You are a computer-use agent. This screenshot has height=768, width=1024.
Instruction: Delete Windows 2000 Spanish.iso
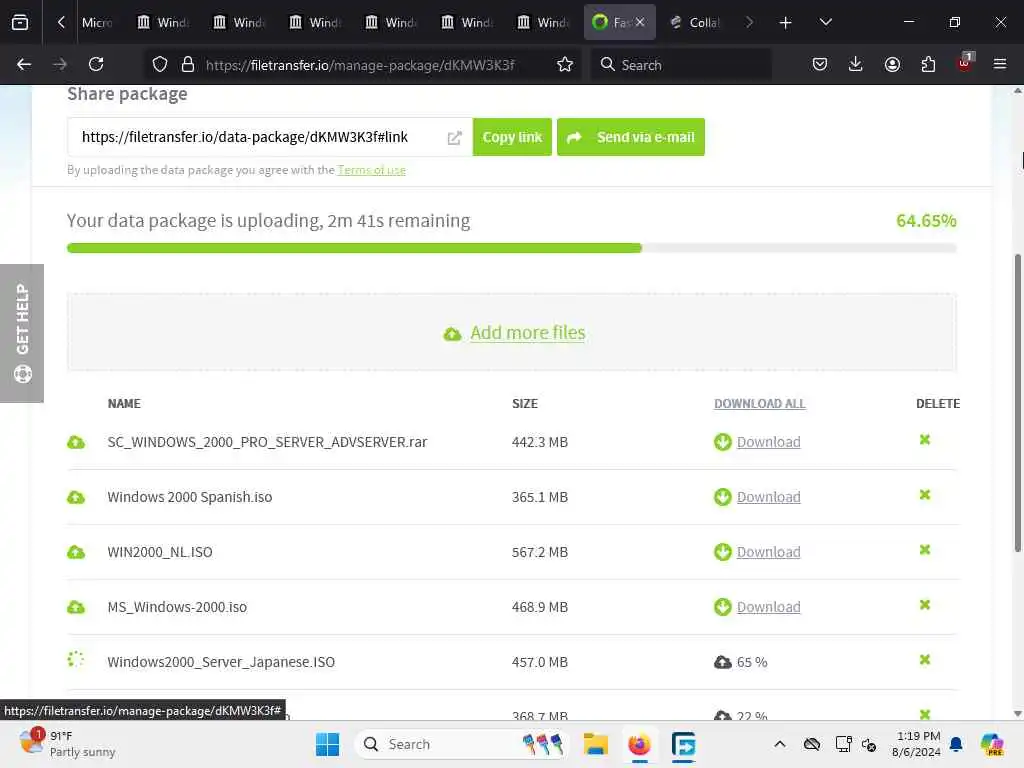[x=925, y=494]
